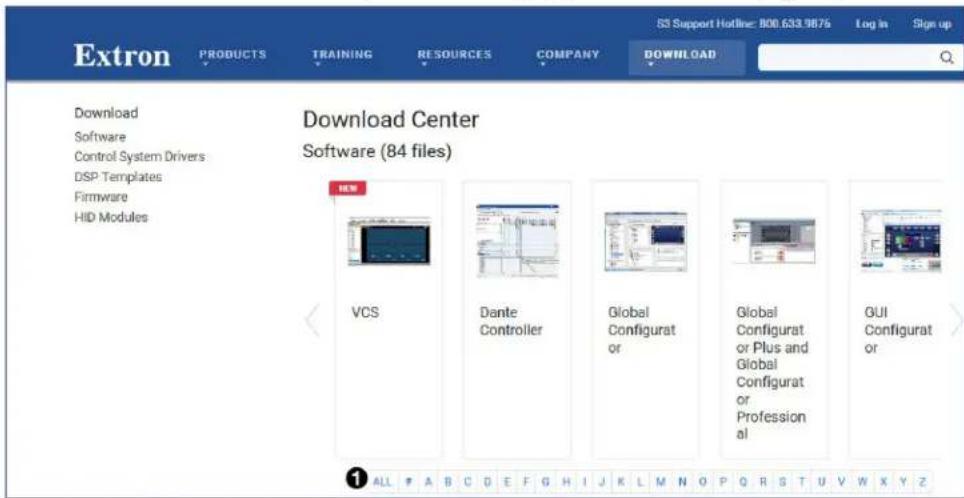Click the Download sidebar heading

pos(106,113)
